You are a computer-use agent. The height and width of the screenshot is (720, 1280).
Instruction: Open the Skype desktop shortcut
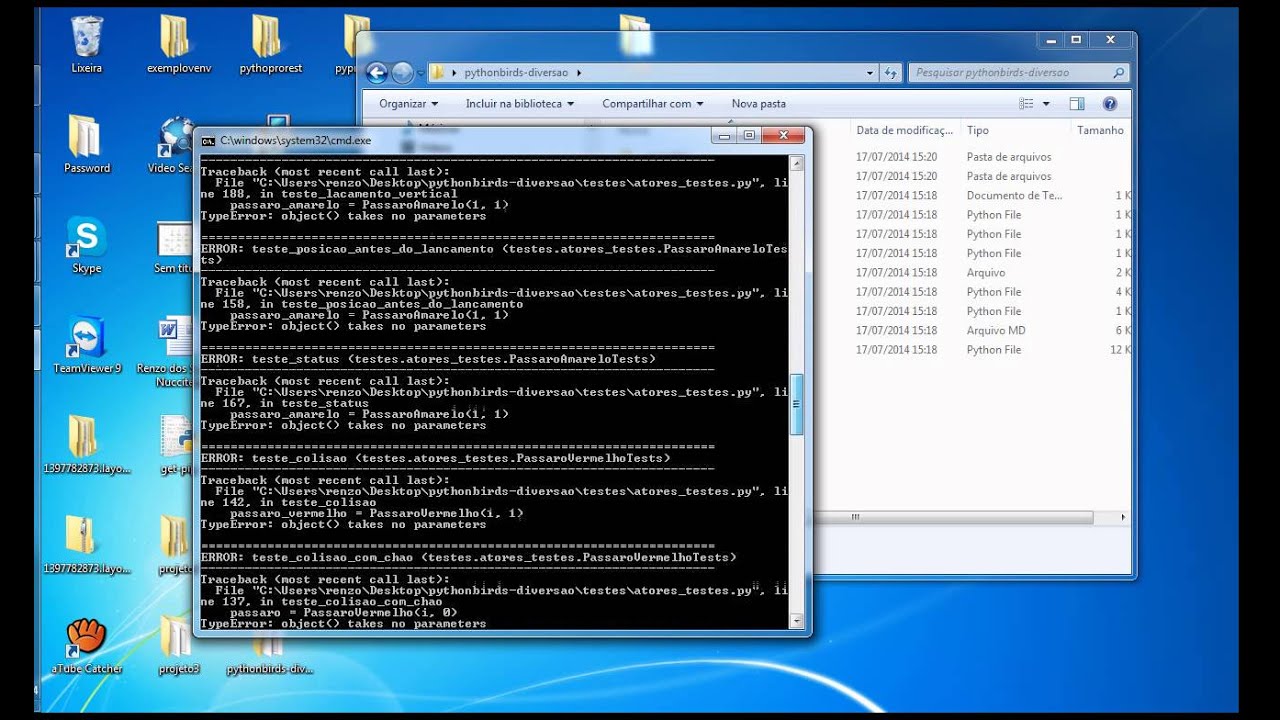click(x=87, y=246)
